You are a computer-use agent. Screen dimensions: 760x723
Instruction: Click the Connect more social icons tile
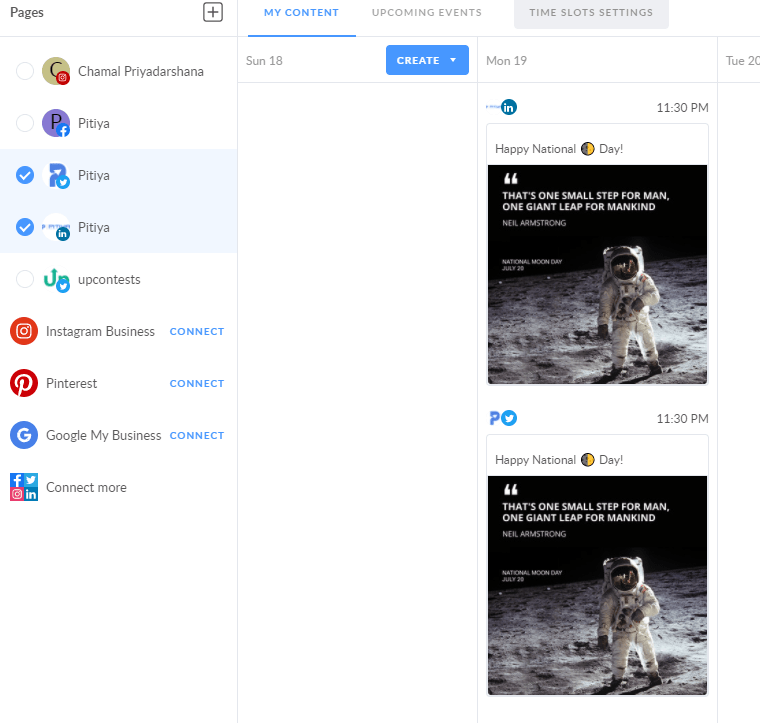pyautogui.click(x=24, y=487)
